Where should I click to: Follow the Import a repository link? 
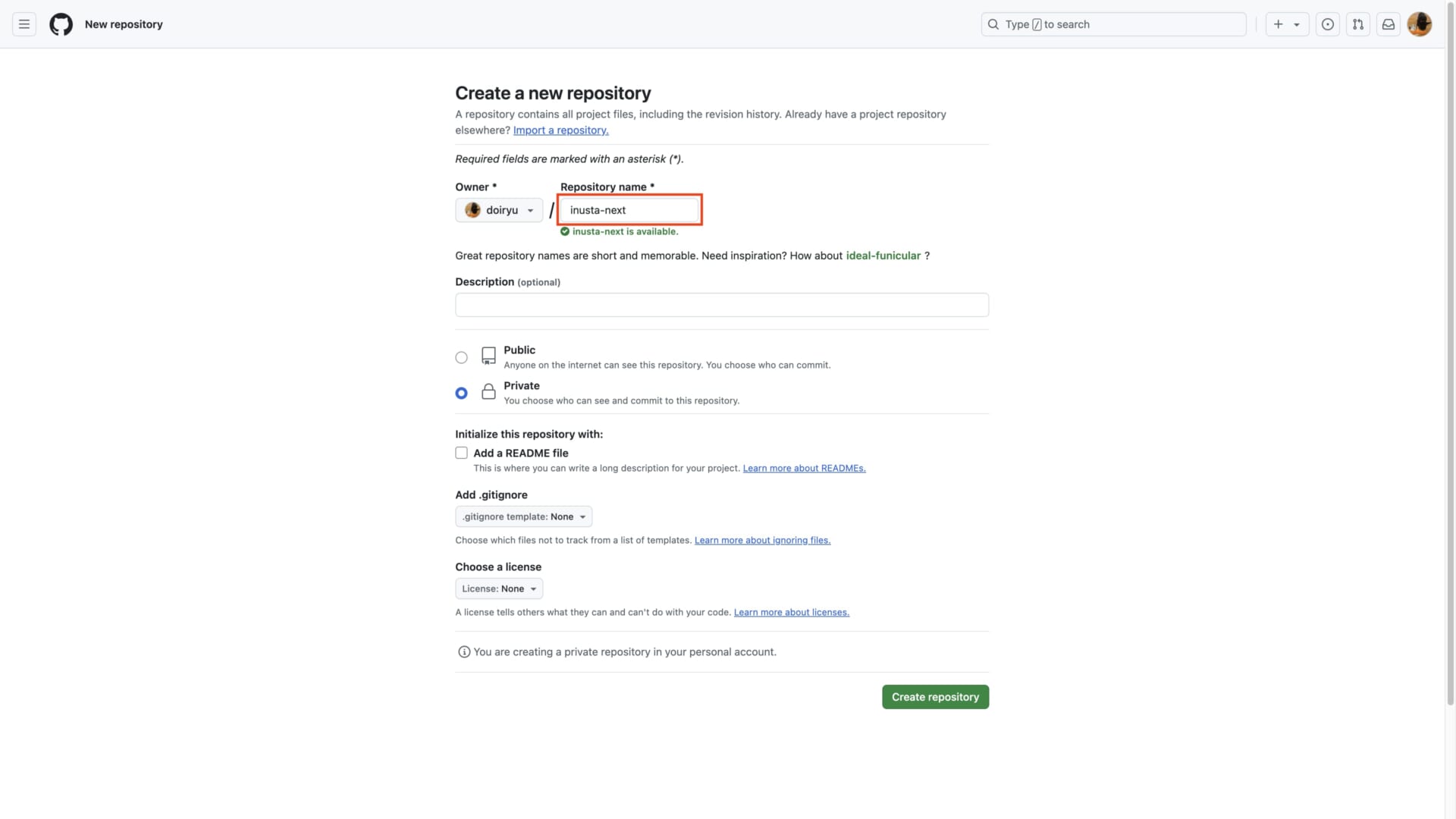tap(560, 130)
